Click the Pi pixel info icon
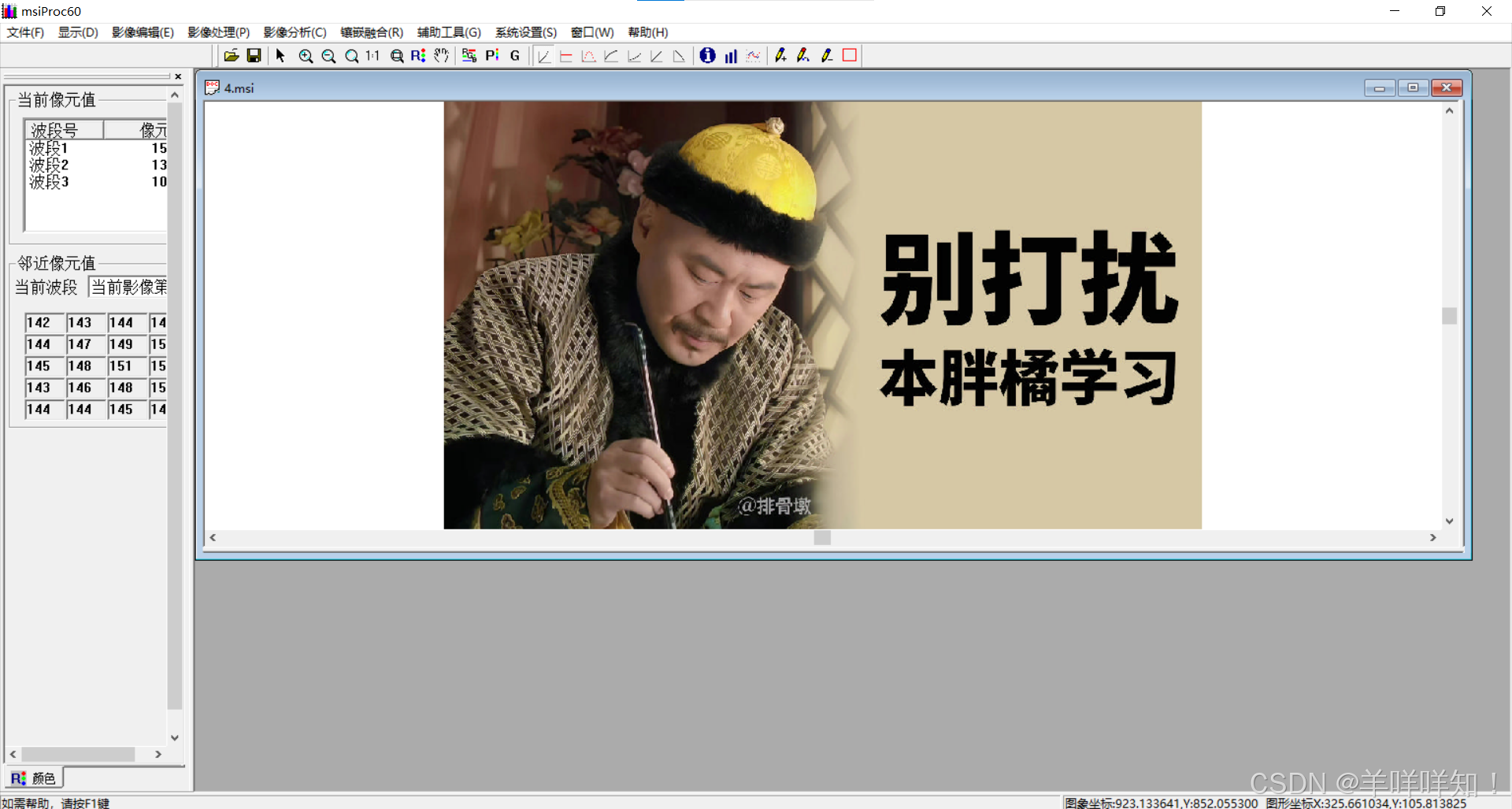Viewport: 1512px width, 809px height. tap(492, 56)
